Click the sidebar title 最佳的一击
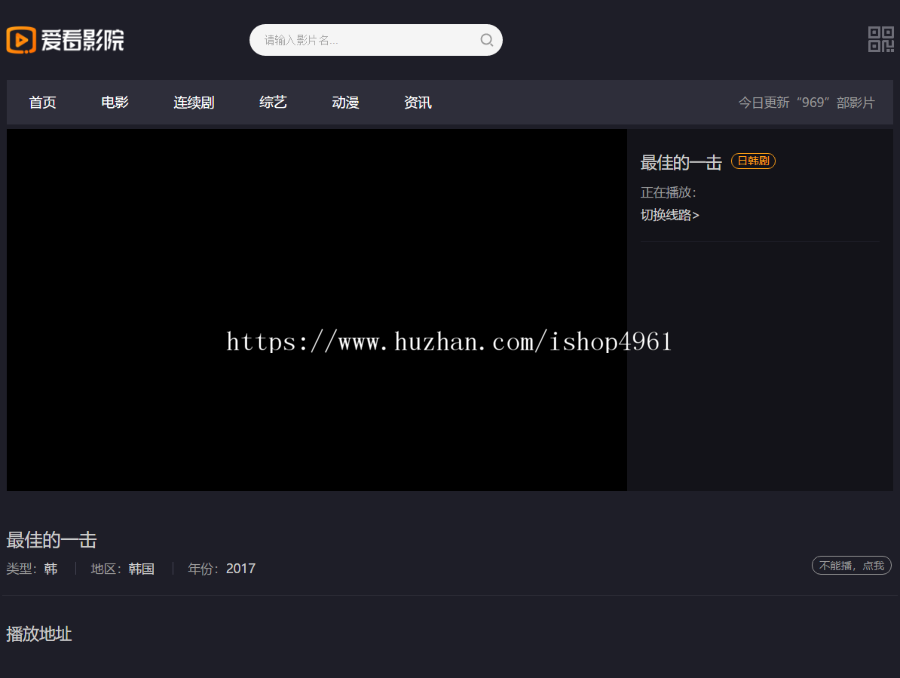The image size is (900, 678). click(x=681, y=162)
